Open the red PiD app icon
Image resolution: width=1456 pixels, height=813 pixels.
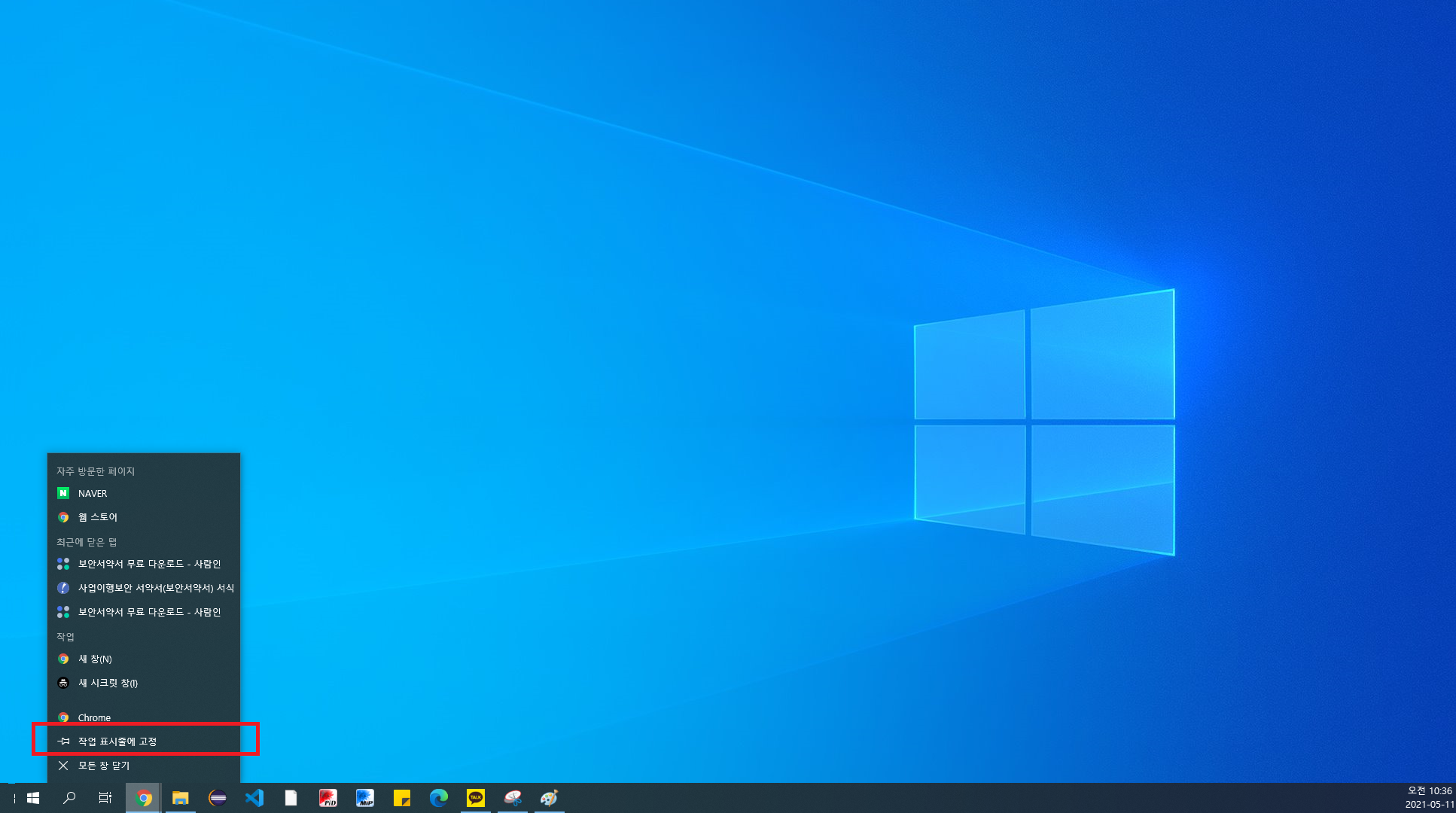(x=327, y=798)
